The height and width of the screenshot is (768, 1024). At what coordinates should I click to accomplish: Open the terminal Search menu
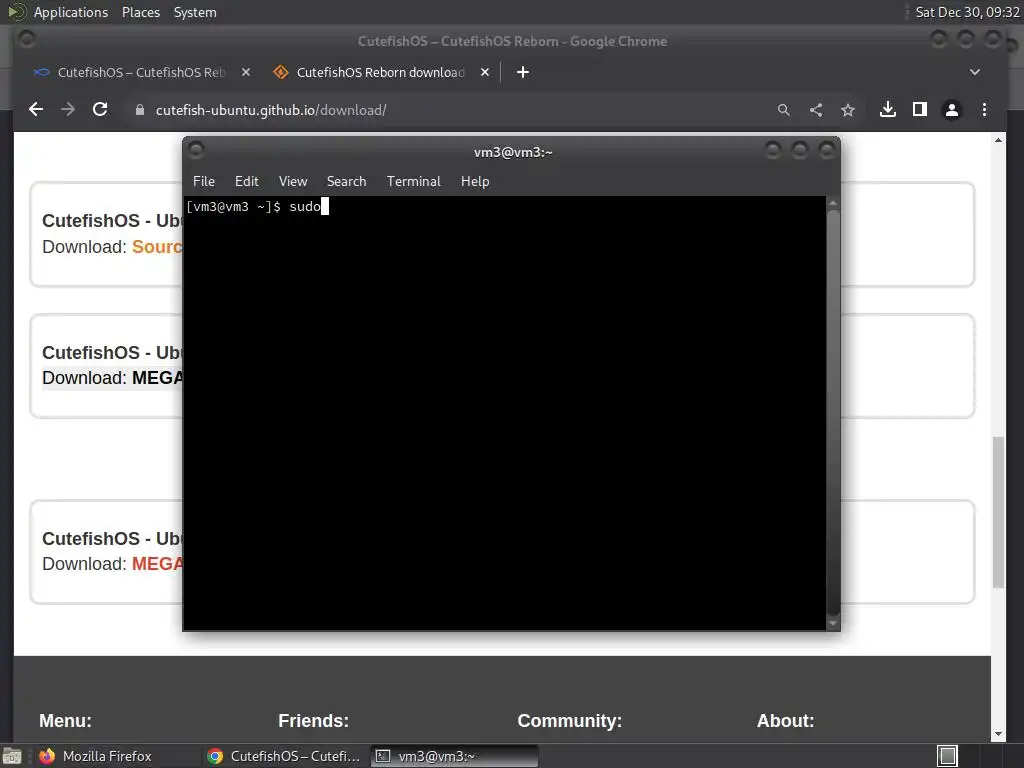coord(346,181)
